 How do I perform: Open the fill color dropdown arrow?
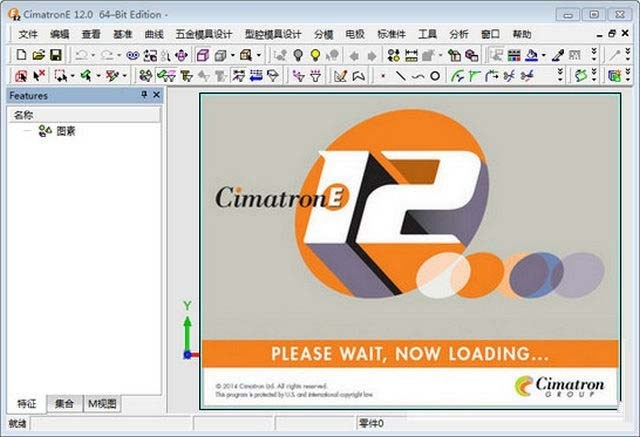(x=544, y=55)
